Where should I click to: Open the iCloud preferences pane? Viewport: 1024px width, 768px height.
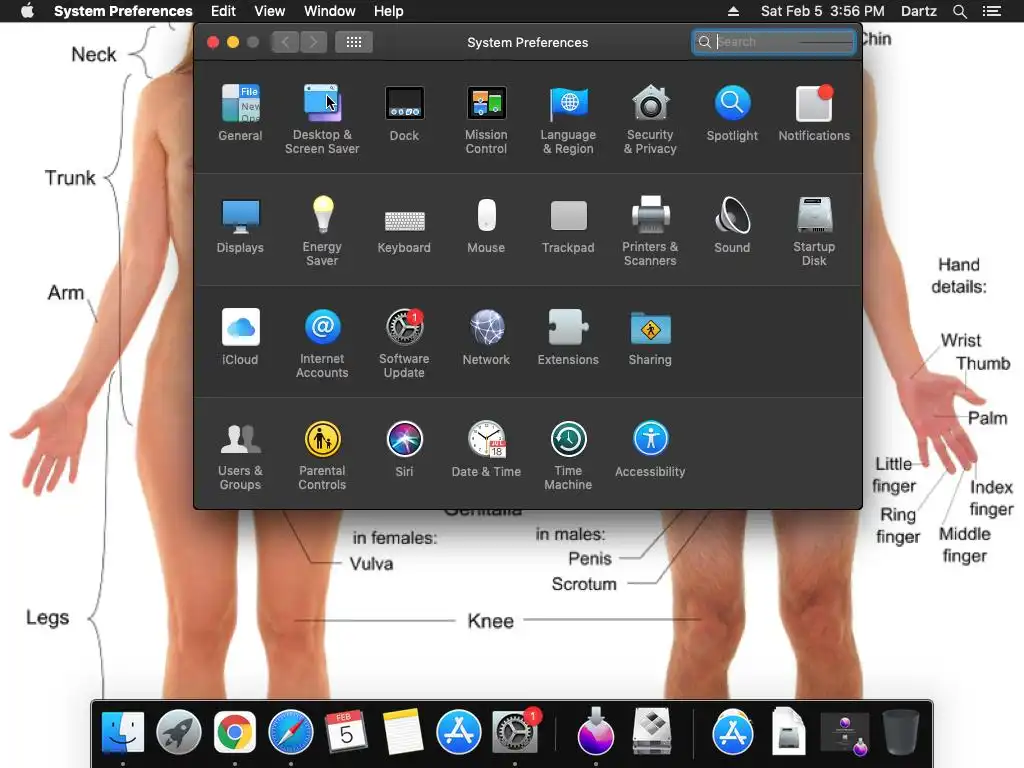240,337
